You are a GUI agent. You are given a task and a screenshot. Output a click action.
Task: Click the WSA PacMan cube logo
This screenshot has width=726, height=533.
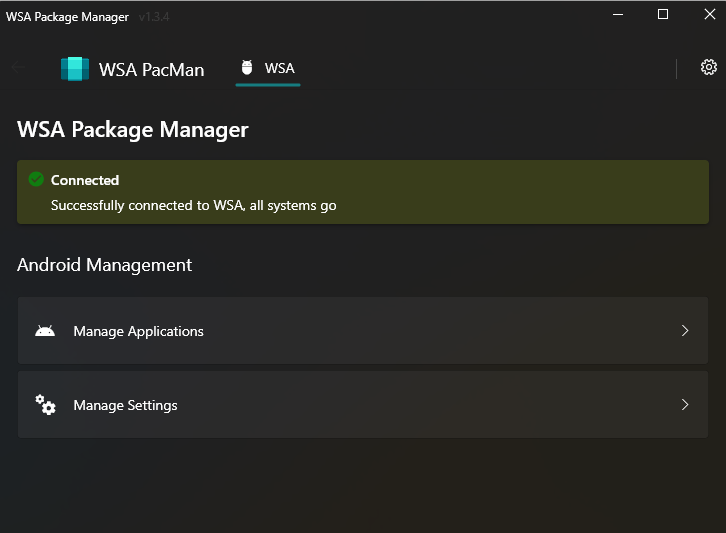click(x=75, y=69)
